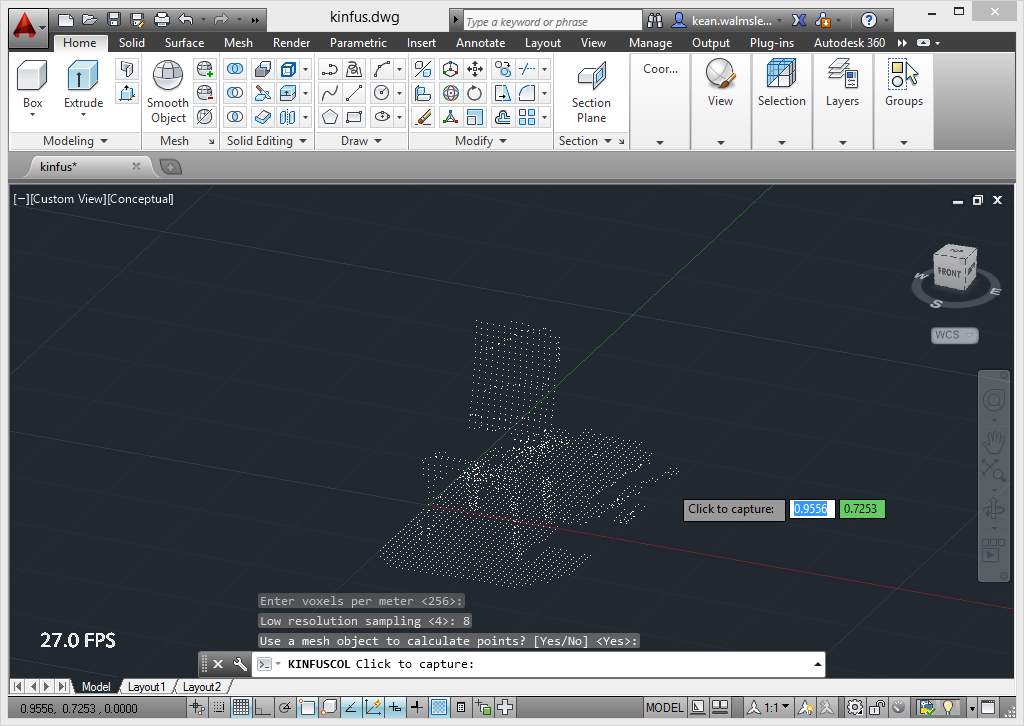Toggle Show/Hide Lineweight in status bar
This screenshot has height=726, width=1024.
click(417, 708)
